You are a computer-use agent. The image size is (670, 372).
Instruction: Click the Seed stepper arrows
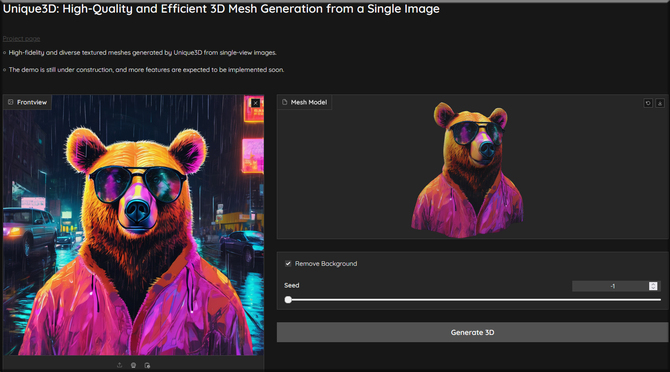pos(653,286)
